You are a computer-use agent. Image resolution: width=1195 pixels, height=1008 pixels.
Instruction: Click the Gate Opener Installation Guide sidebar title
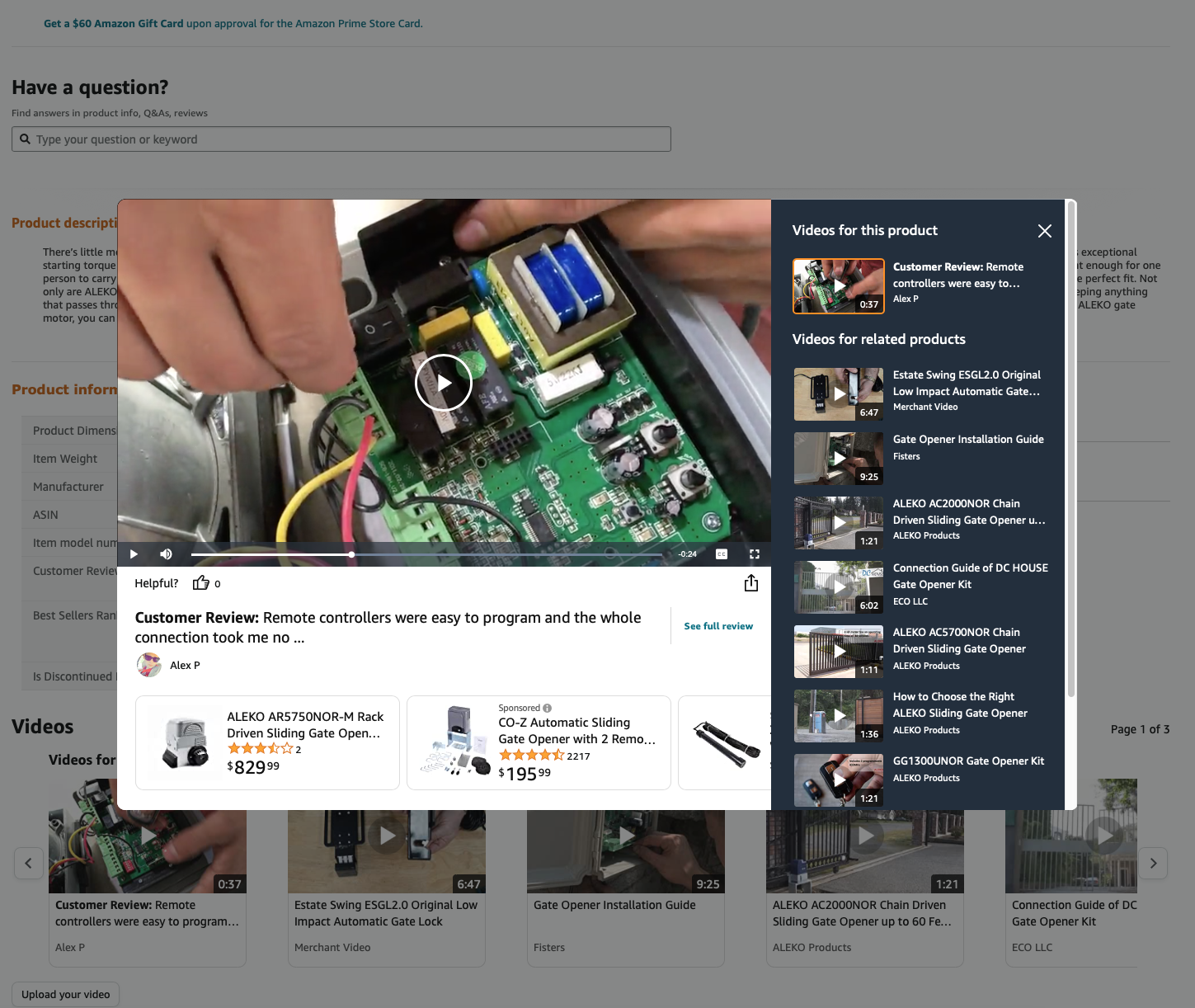point(968,440)
